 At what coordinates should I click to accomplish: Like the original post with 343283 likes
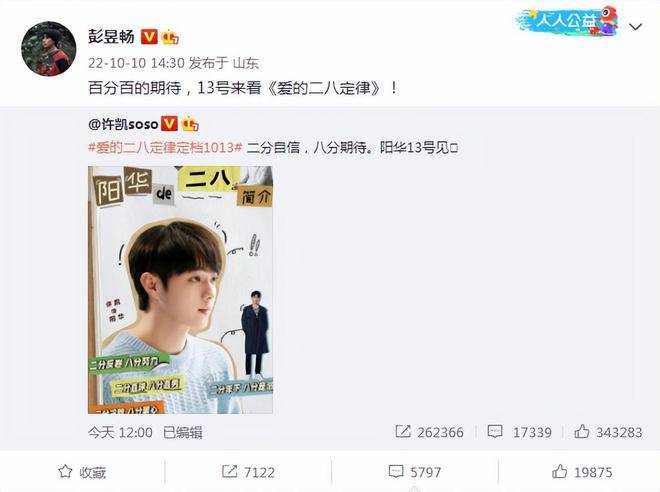[608, 432]
